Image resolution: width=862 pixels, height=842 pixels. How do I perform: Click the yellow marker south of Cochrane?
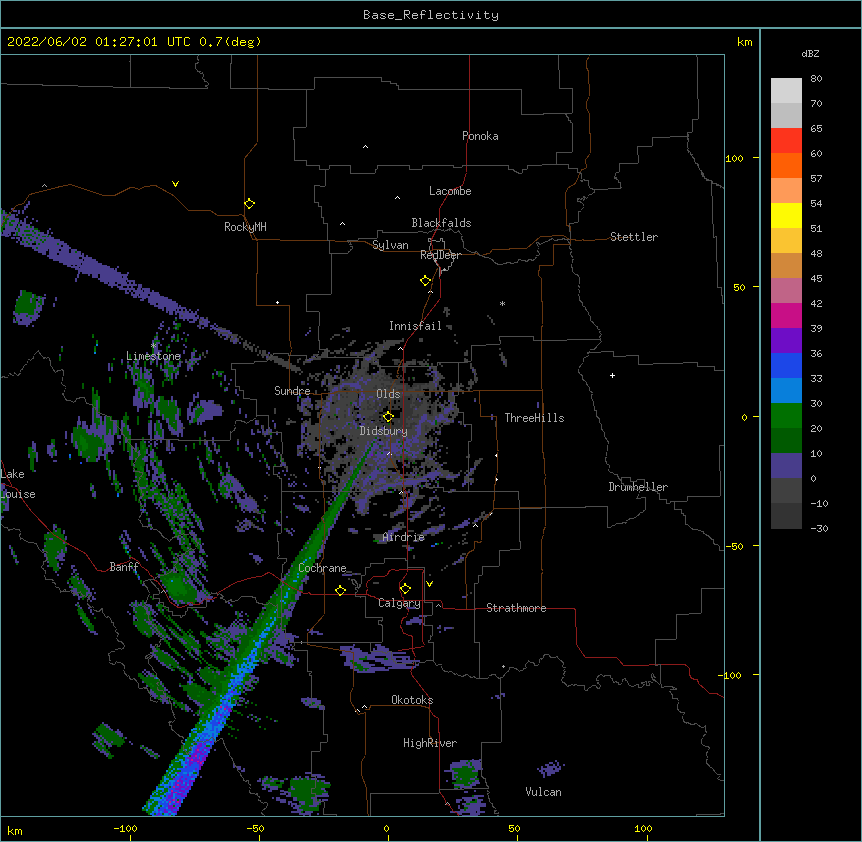coord(340,590)
